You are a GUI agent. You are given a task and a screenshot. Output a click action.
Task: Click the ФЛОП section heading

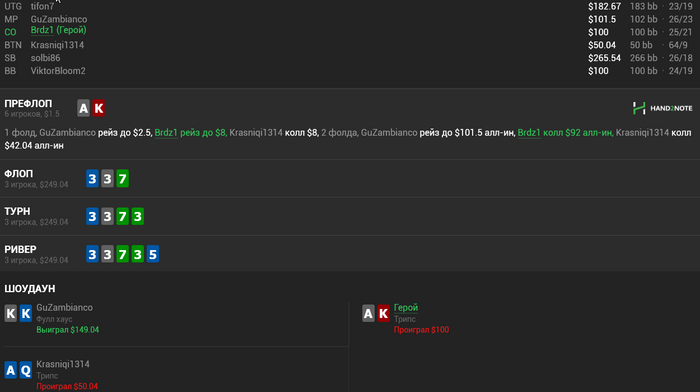pos(19,174)
